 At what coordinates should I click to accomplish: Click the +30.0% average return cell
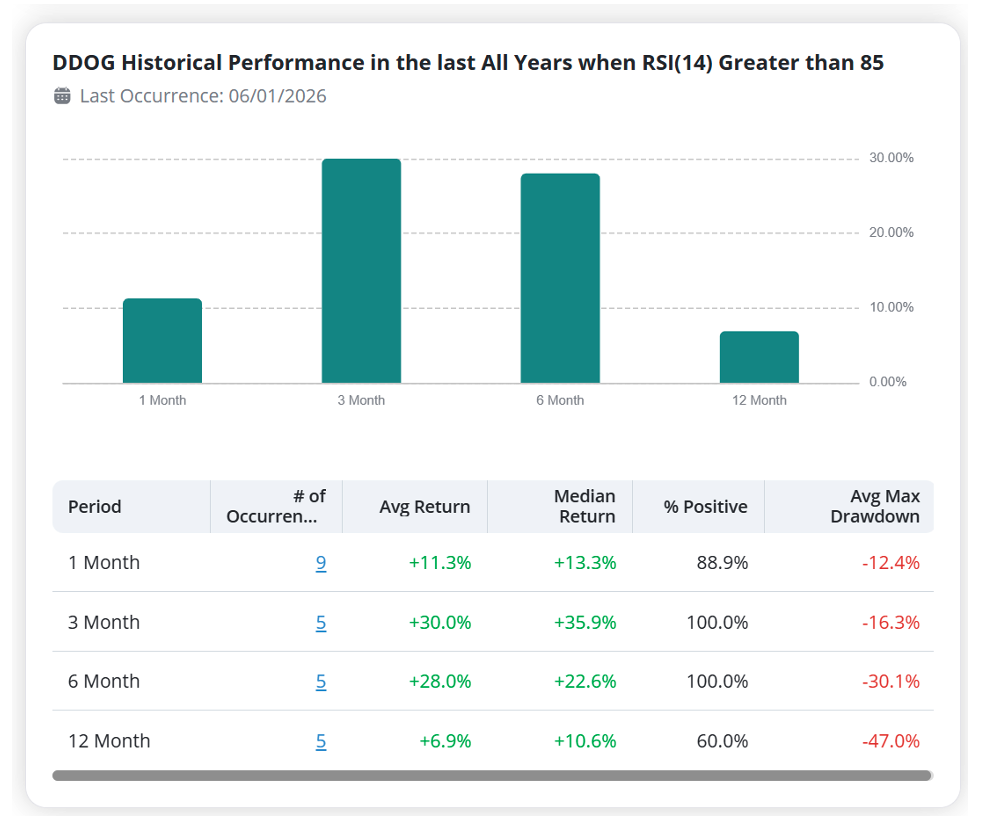[440, 622]
